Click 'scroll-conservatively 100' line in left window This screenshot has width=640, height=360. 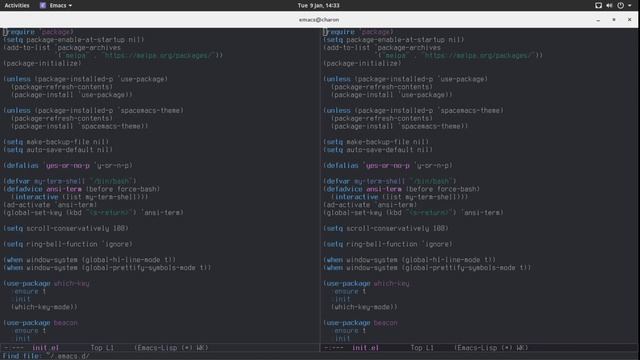(66, 228)
